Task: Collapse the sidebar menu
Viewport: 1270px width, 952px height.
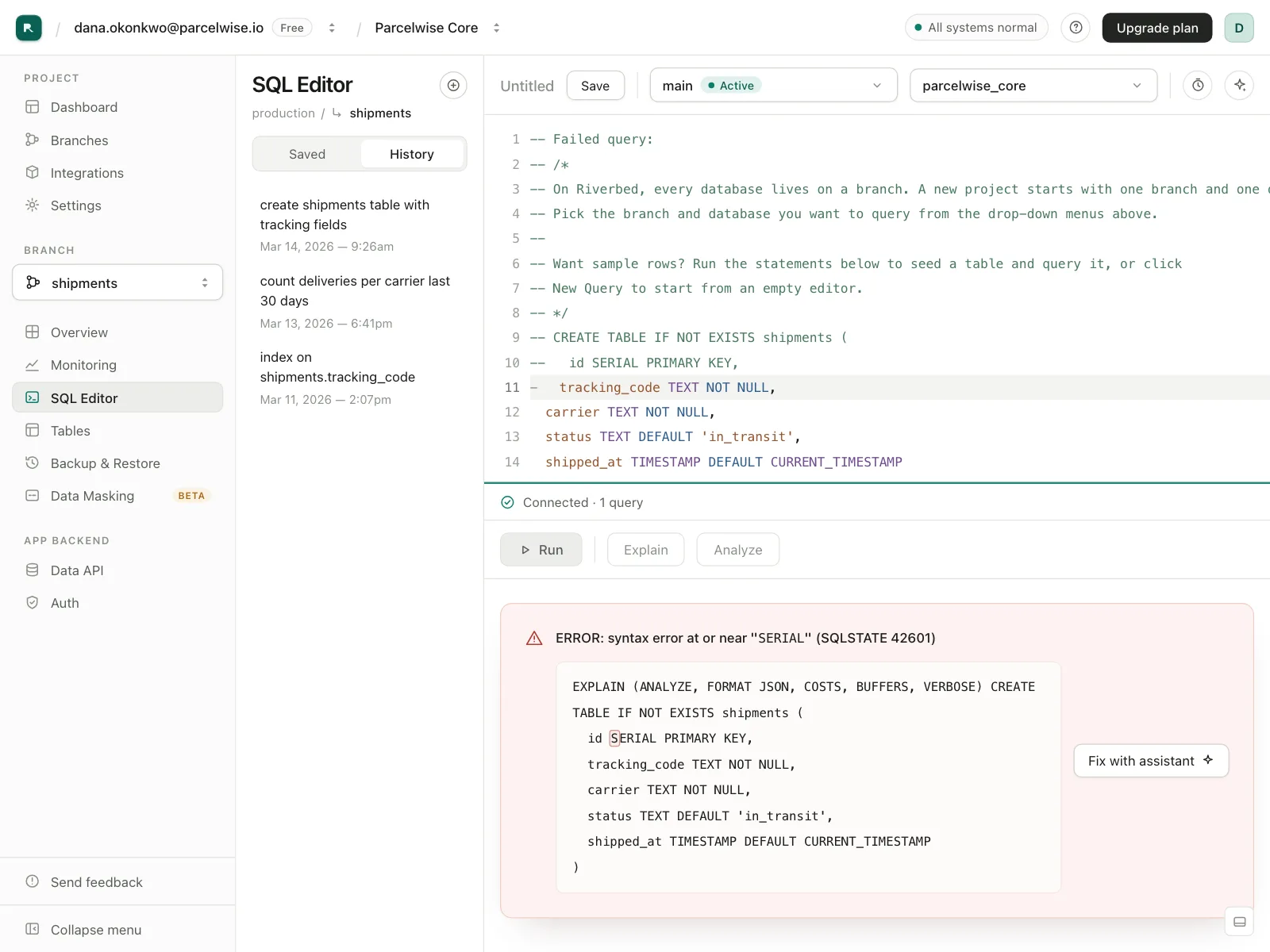Action: point(117,930)
